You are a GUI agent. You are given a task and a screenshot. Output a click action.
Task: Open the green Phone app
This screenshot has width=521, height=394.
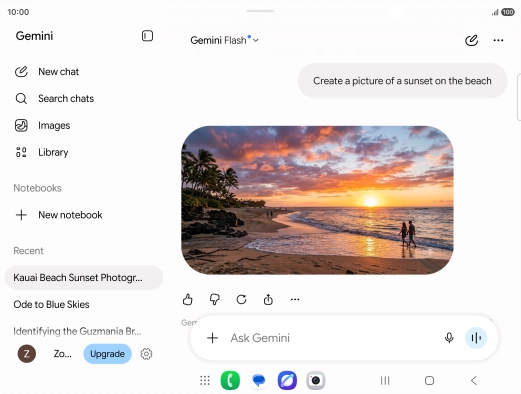[230, 380]
